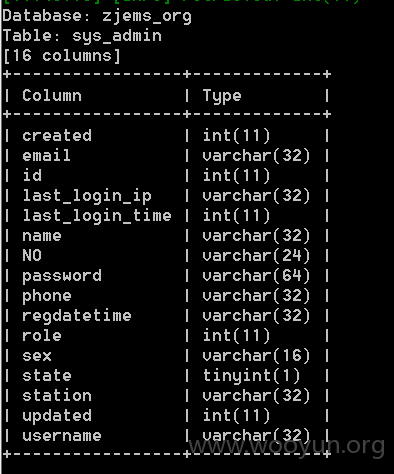This screenshot has height=474, width=394.
Task: Click the 'created' column name
Action: pyautogui.click(x=57, y=136)
